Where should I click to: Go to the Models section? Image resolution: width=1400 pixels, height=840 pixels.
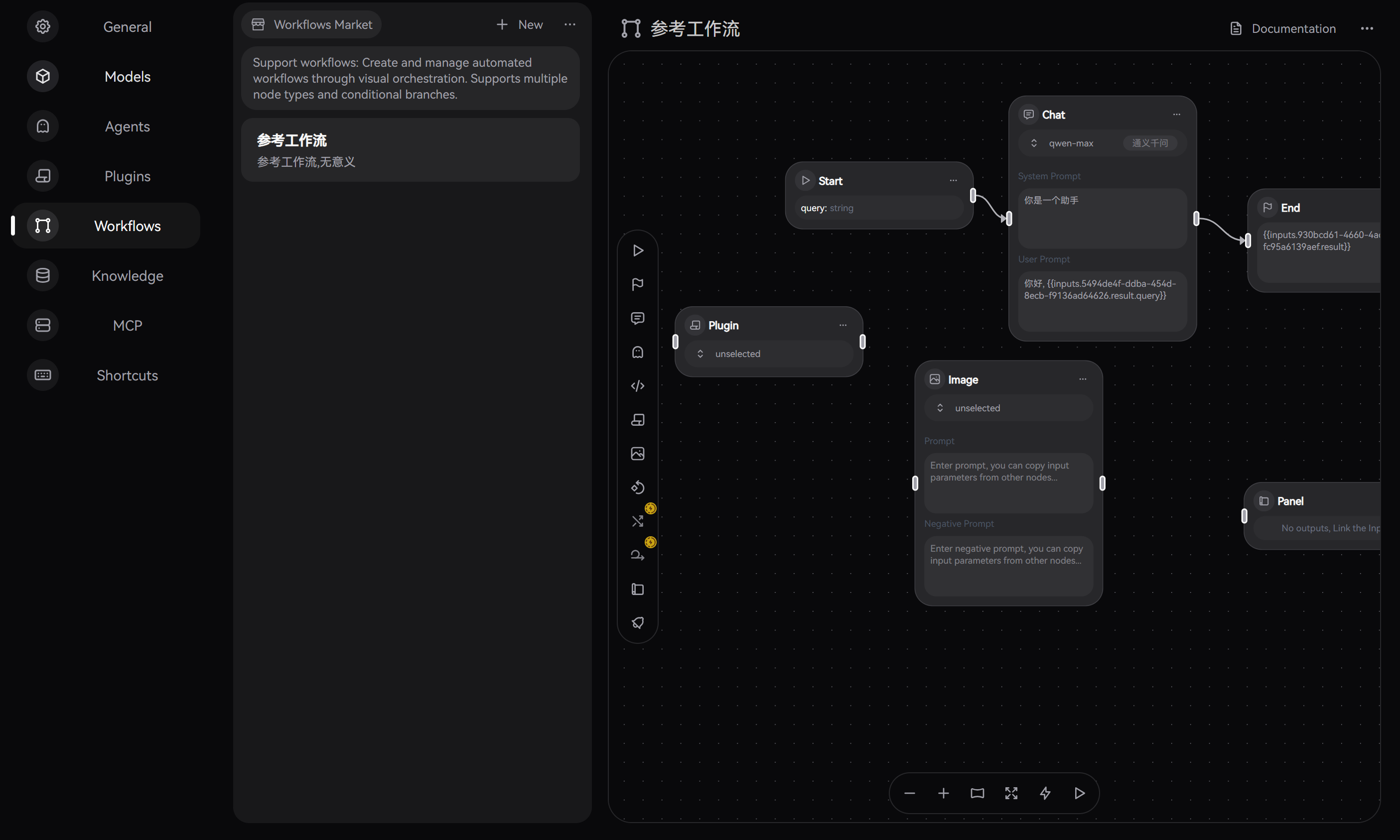click(106, 76)
